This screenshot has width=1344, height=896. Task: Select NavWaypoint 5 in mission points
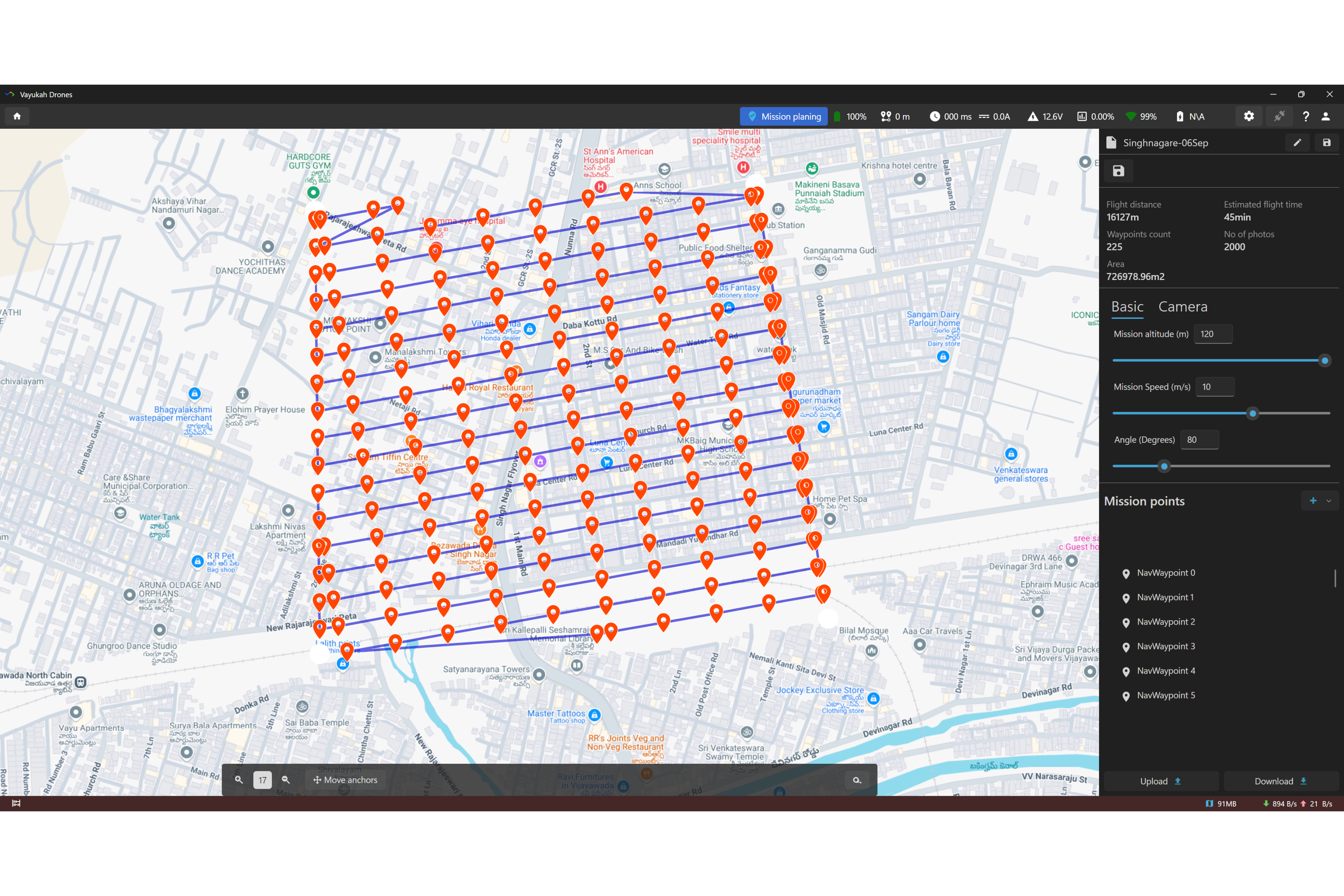[x=1166, y=695]
